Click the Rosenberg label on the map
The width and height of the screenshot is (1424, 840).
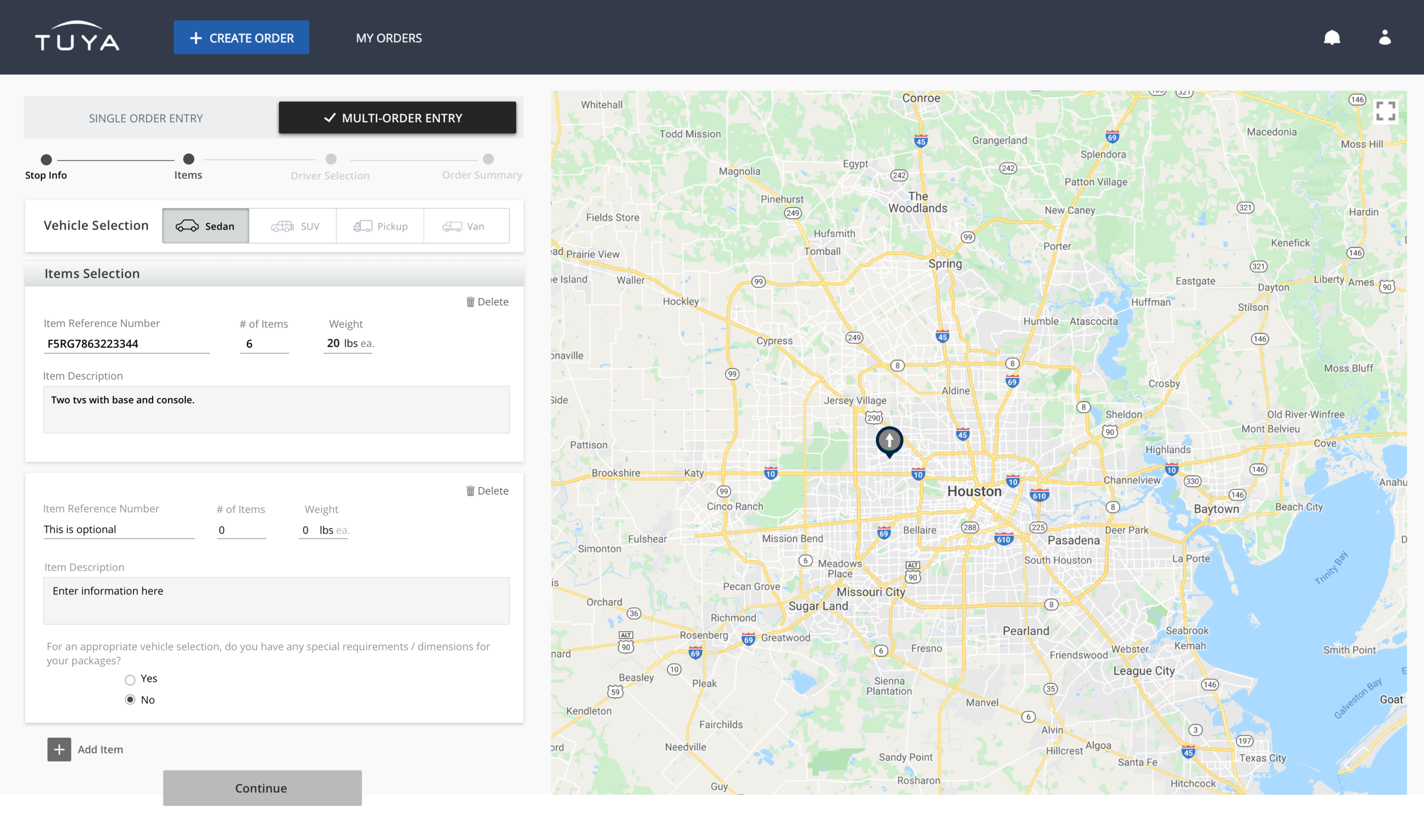pyautogui.click(x=703, y=636)
